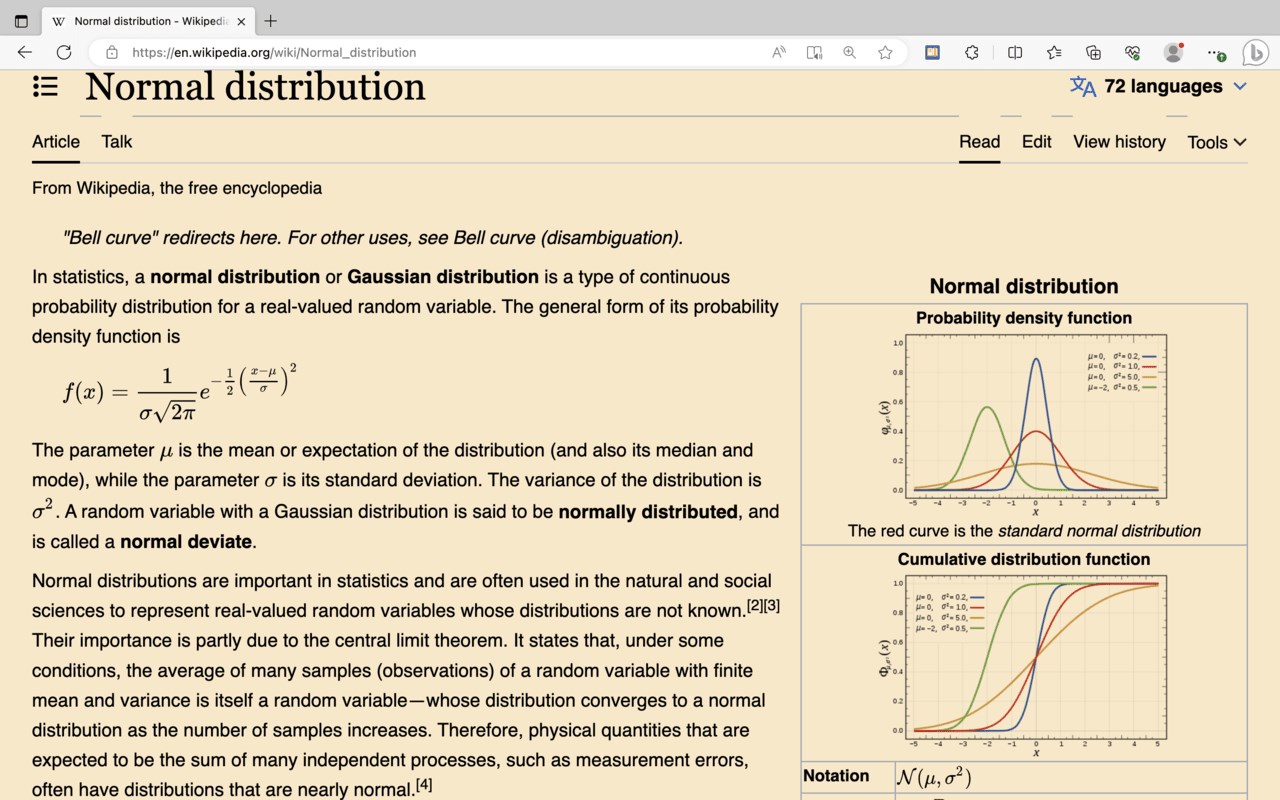This screenshot has height=800, width=1280.
Task: Reload the Wikipedia page
Action: click(x=64, y=52)
